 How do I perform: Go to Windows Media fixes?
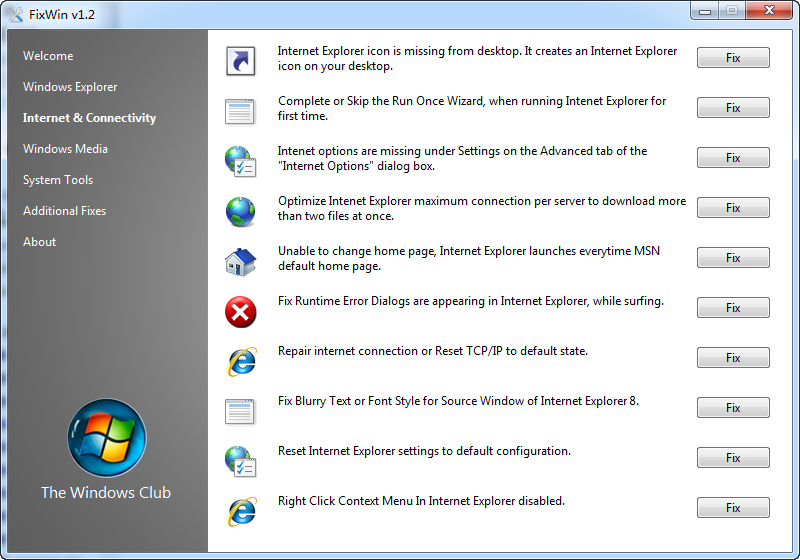(x=65, y=149)
